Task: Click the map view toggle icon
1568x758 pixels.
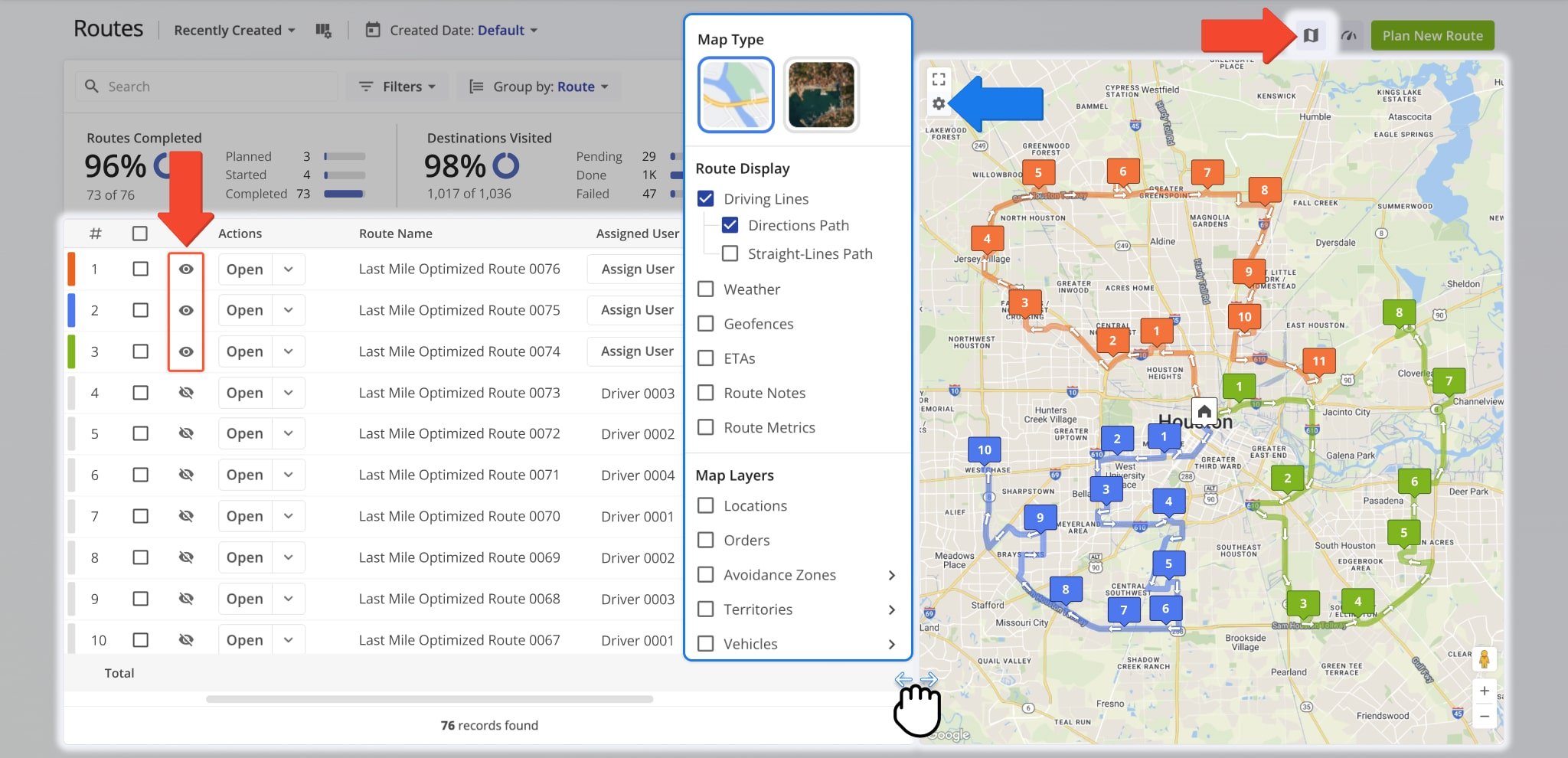Action: coord(1311,36)
